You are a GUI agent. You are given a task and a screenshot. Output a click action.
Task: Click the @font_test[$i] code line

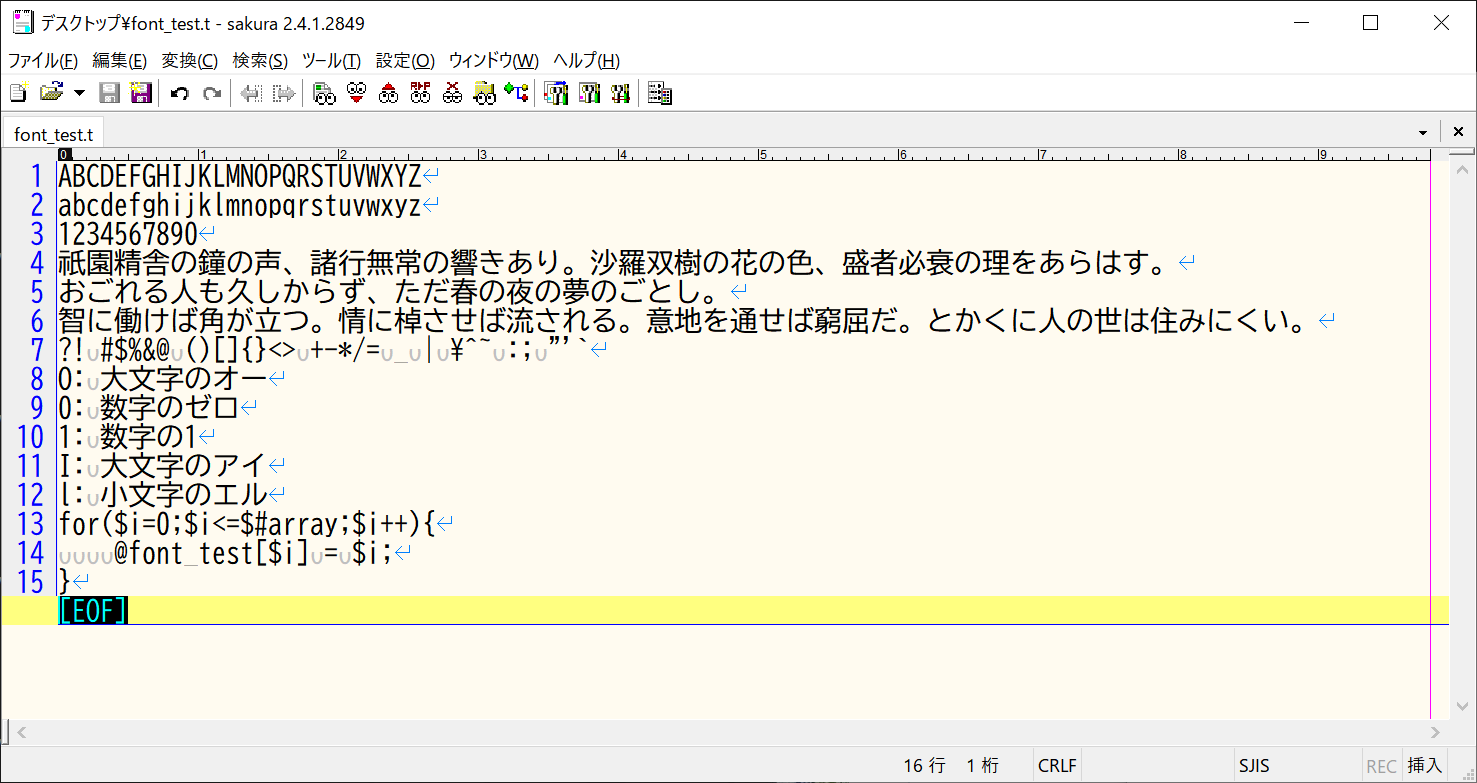pyautogui.click(x=254, y=553)
